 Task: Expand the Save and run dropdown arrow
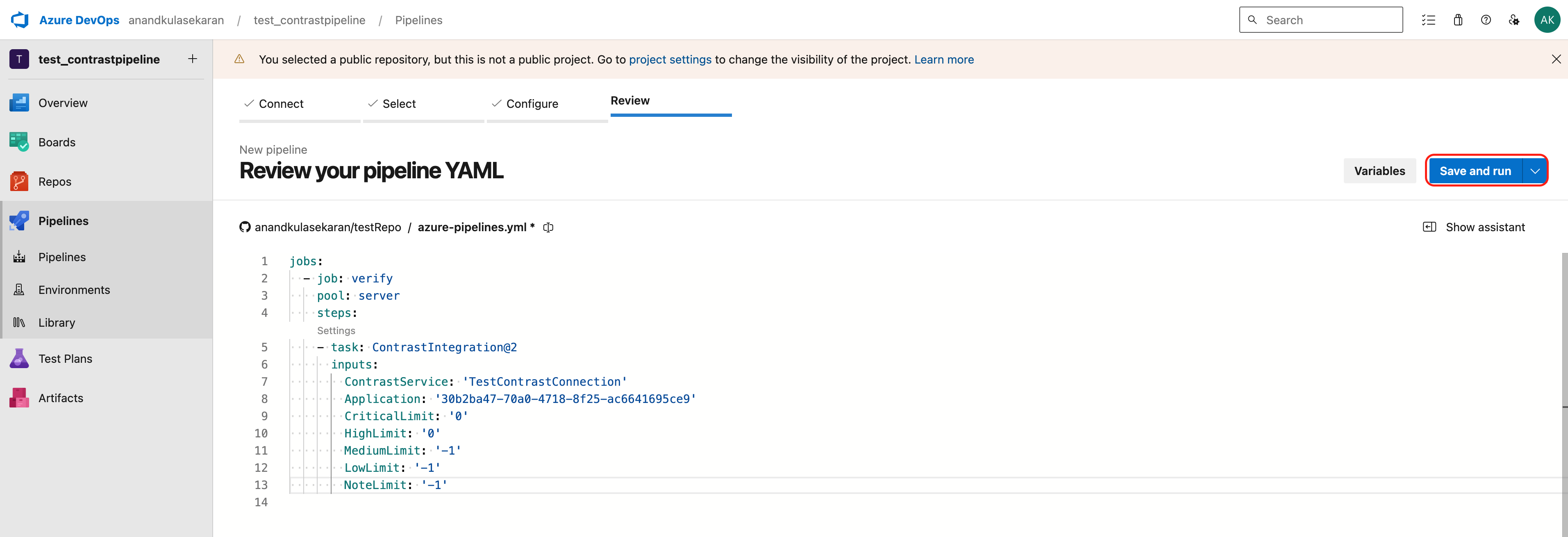point(1534,171)
